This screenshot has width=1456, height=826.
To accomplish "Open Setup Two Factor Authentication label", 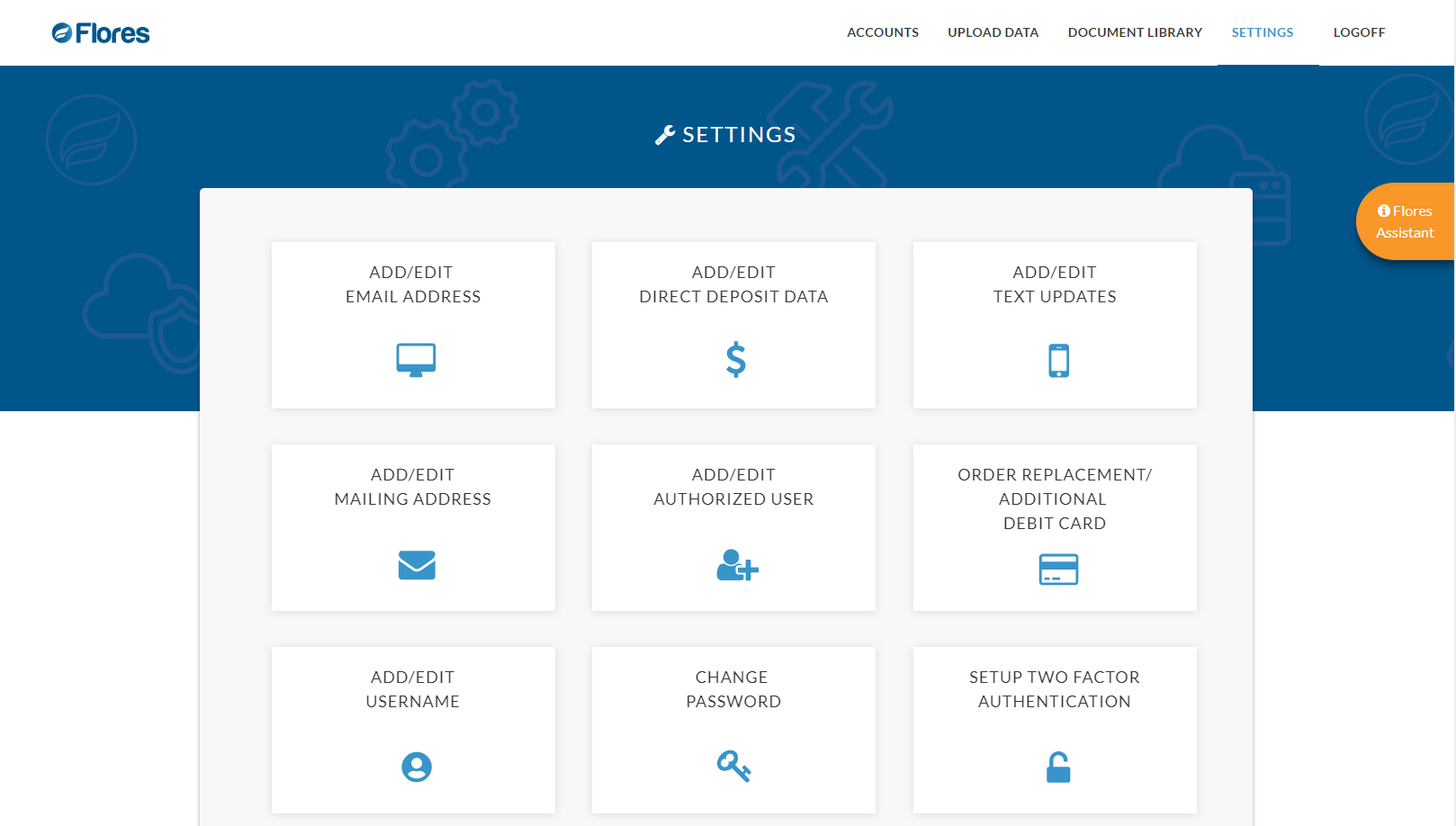I will click(x=1054, y=689).
